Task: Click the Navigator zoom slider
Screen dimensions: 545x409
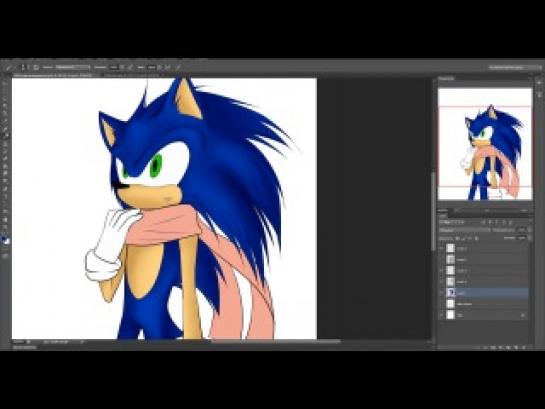Action: [x=488, y=211]
